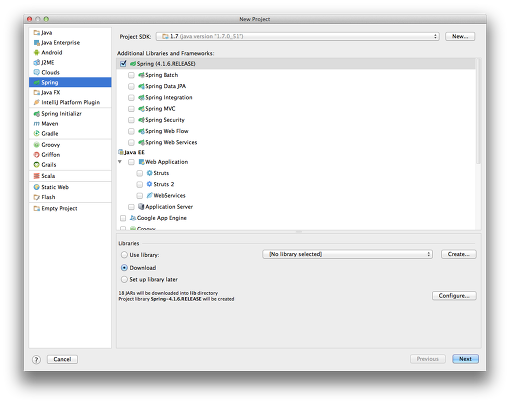Select the Empty Project label
The height and width of the screenshot is (404, 510).
[59, 209]
